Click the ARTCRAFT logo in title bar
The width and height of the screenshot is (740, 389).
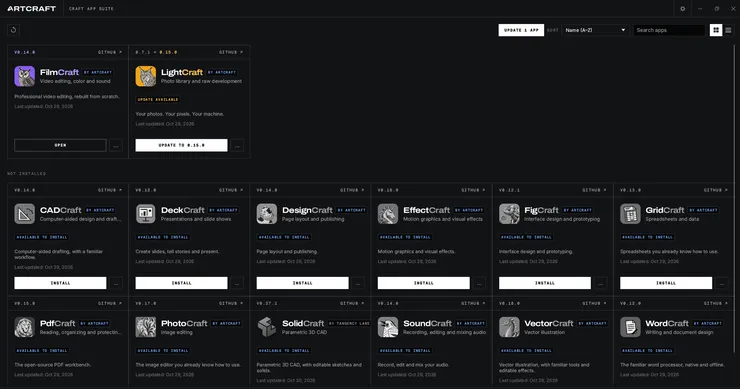click(x=32, y=8)
